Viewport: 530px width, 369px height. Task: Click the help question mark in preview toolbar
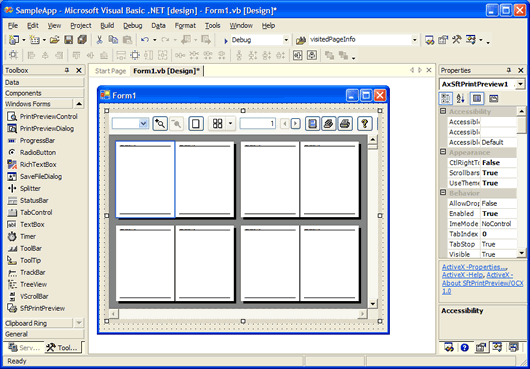pos(364,124)
